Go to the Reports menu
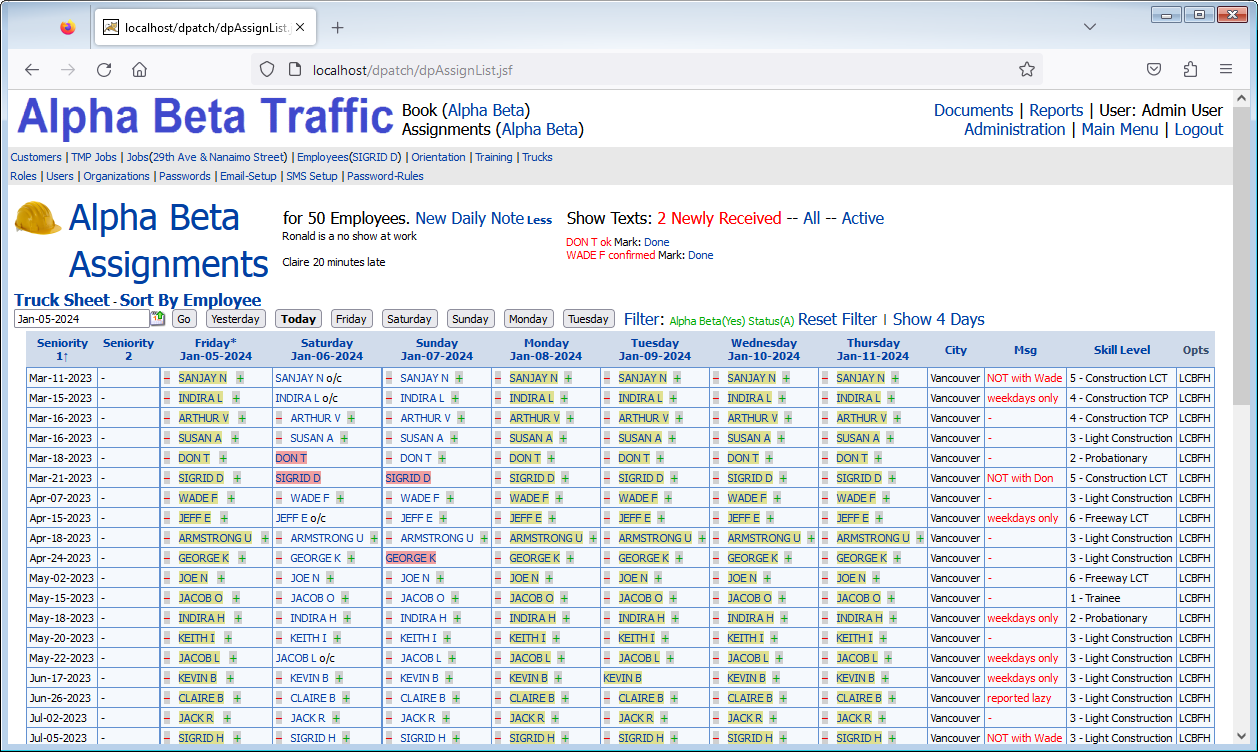 (x=1056, y=110)
